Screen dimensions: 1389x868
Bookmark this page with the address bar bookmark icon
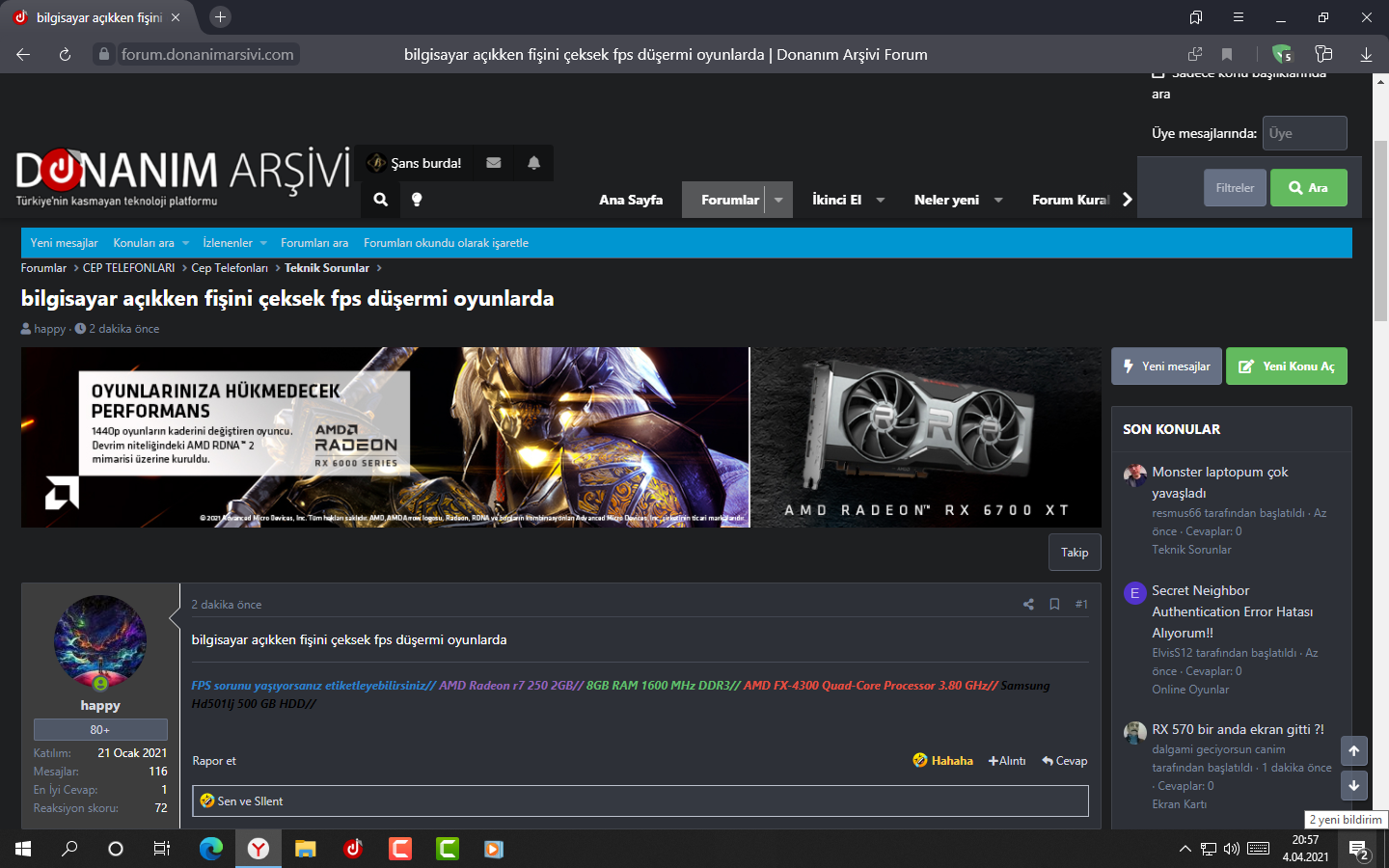[1227, 54]
